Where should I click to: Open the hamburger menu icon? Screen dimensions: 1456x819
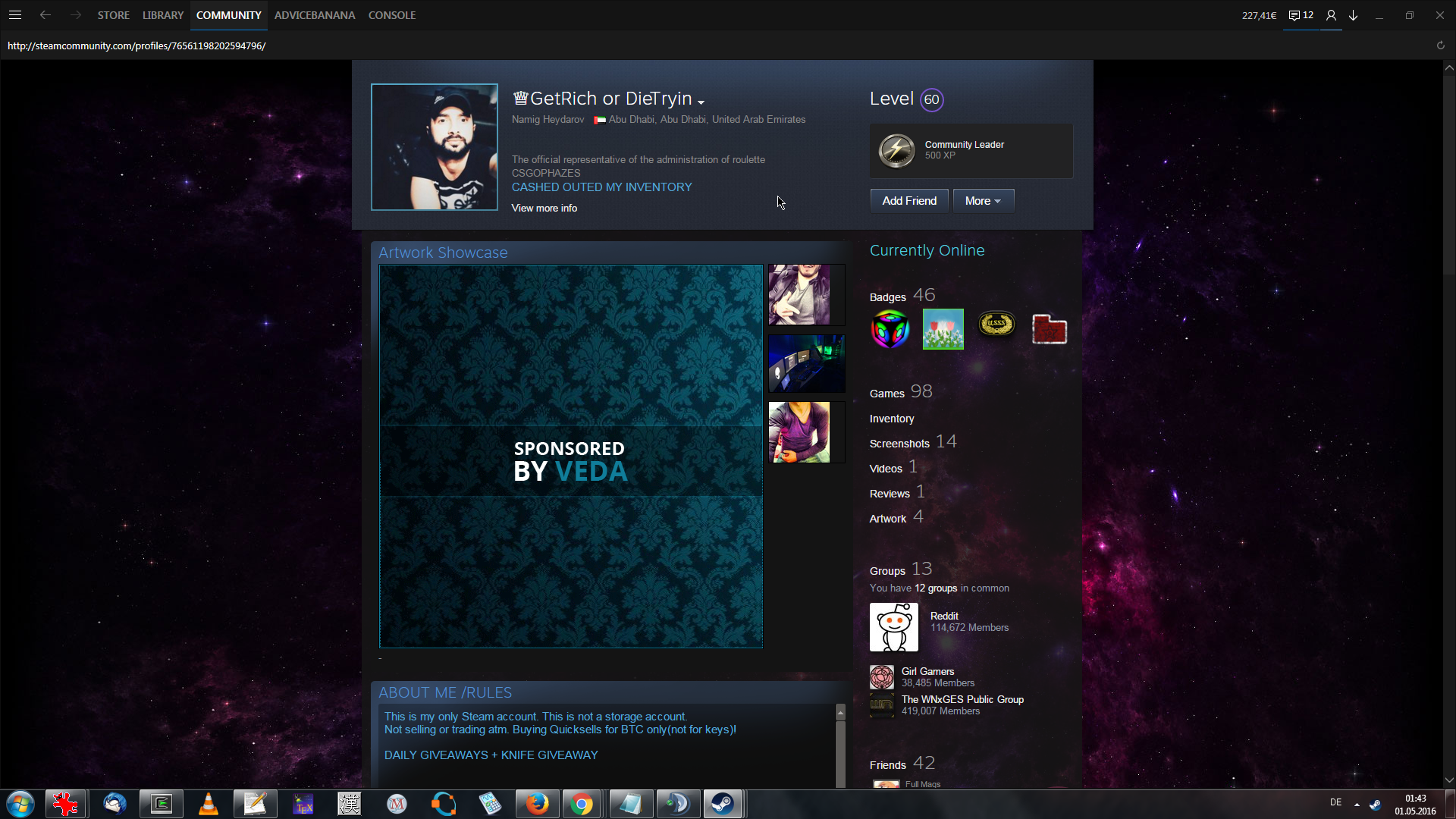coord(15,15)
